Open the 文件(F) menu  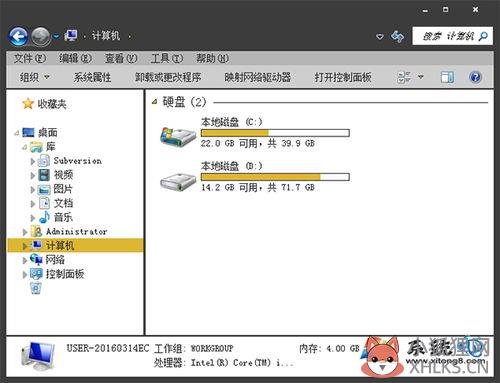coord(29,58)
